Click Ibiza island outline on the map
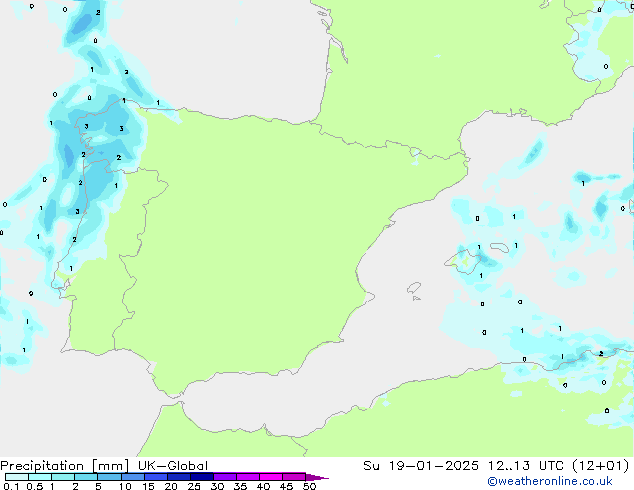Viewport: 634px width, 490px height. pos(414,288)
